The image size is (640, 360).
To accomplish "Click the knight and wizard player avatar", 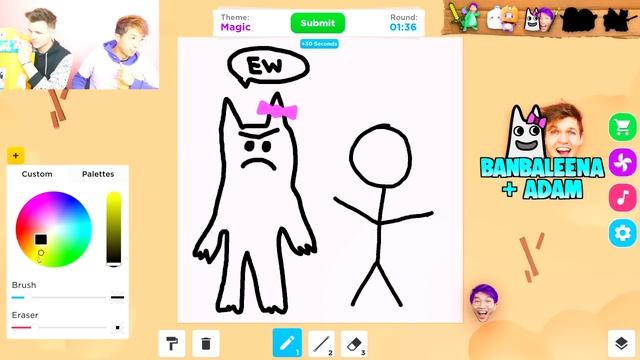I will pos(465,17).
